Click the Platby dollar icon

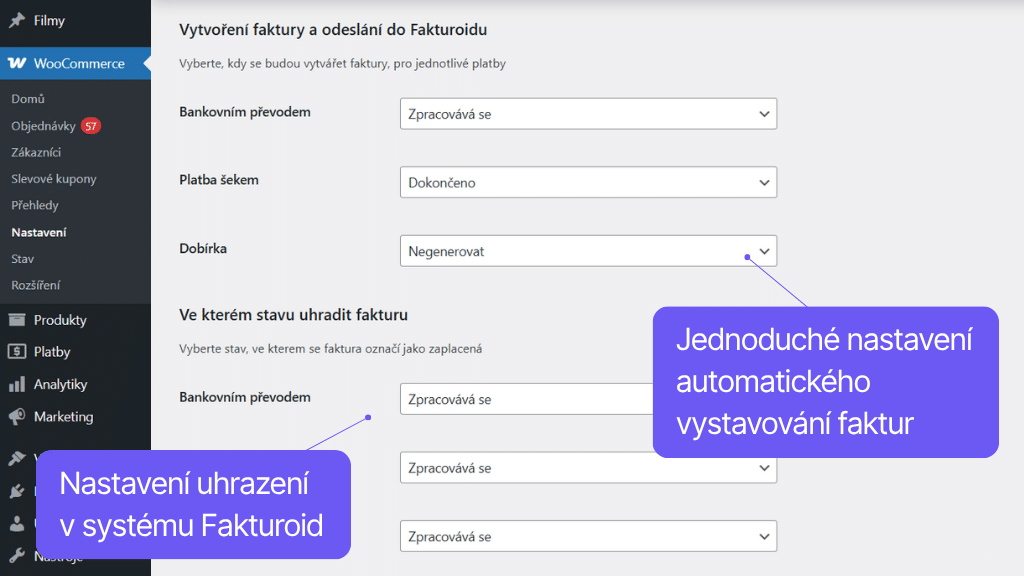[17, 352]
